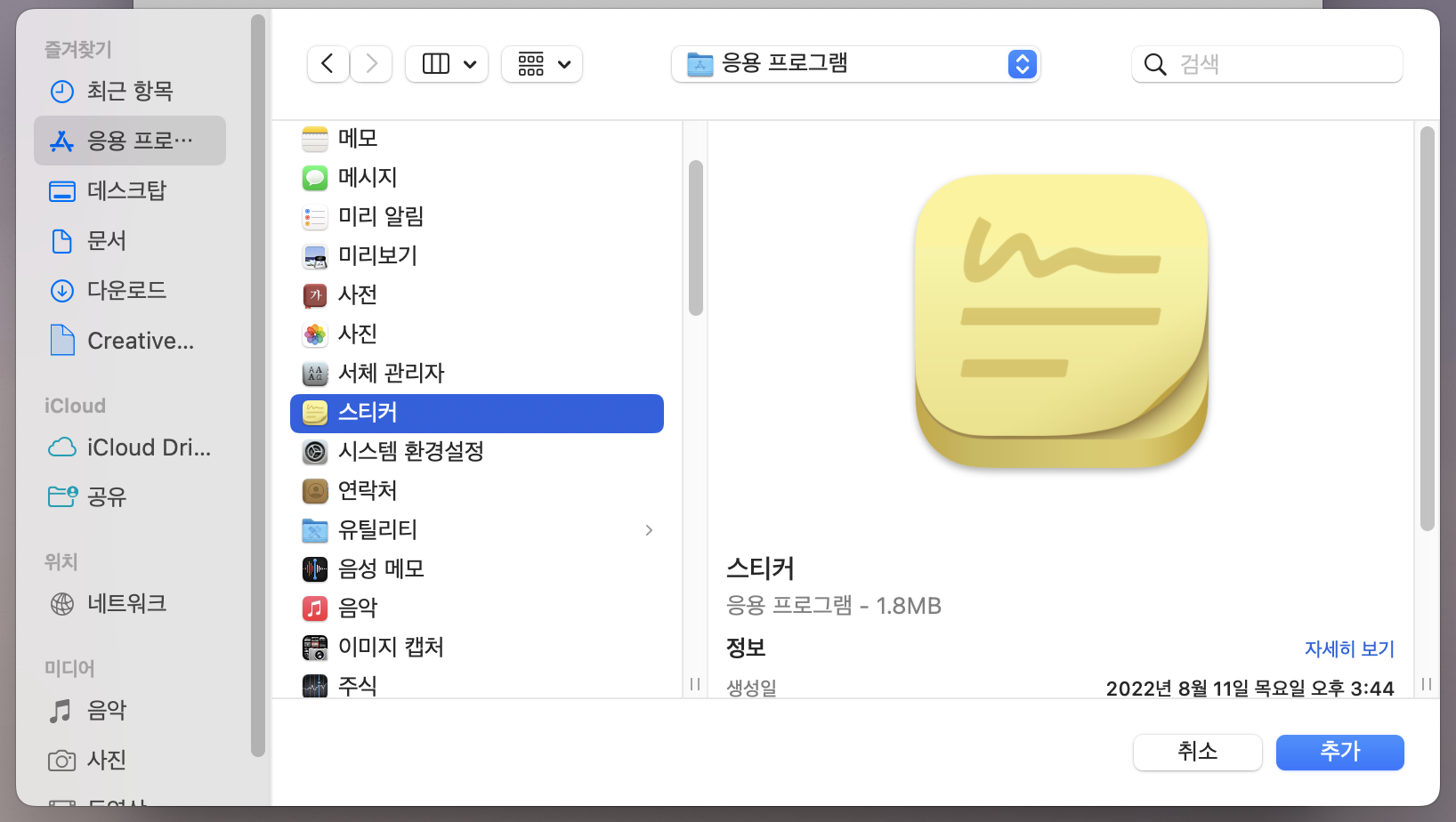
Task: Click the 추가 button
Action: coord(1339,752)
